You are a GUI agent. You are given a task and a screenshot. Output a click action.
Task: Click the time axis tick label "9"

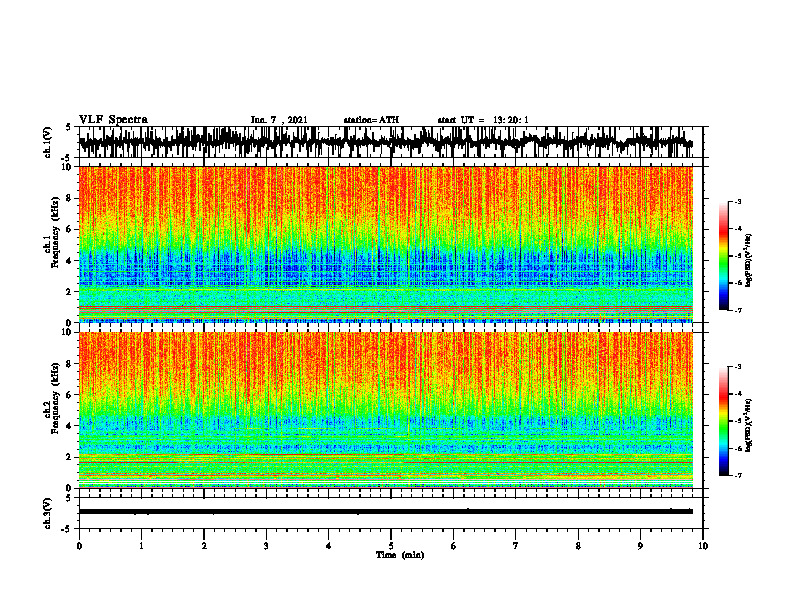pos(640,546)
